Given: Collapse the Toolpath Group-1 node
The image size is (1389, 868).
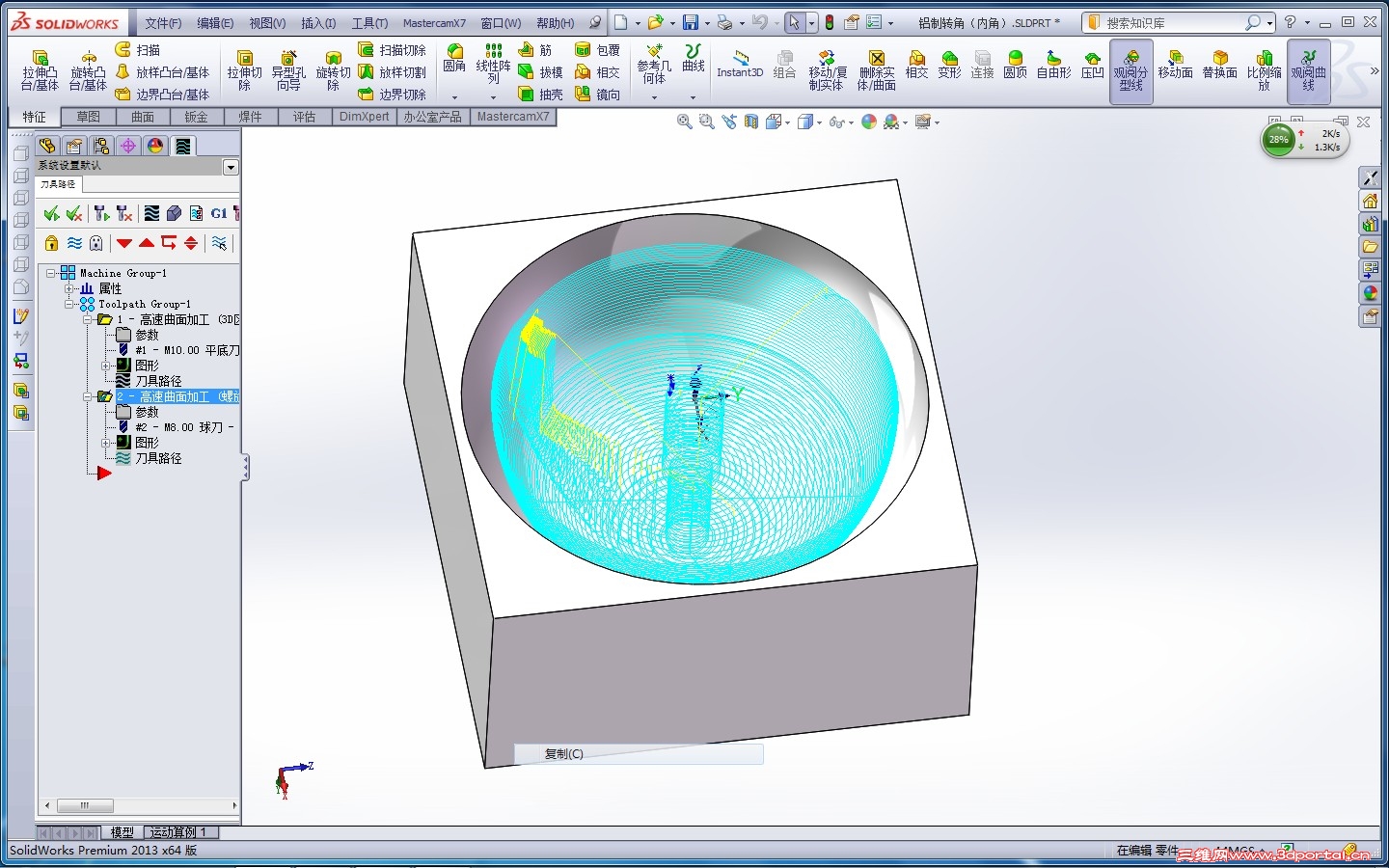Looking at the screenshot, I should tap(69, 304).
